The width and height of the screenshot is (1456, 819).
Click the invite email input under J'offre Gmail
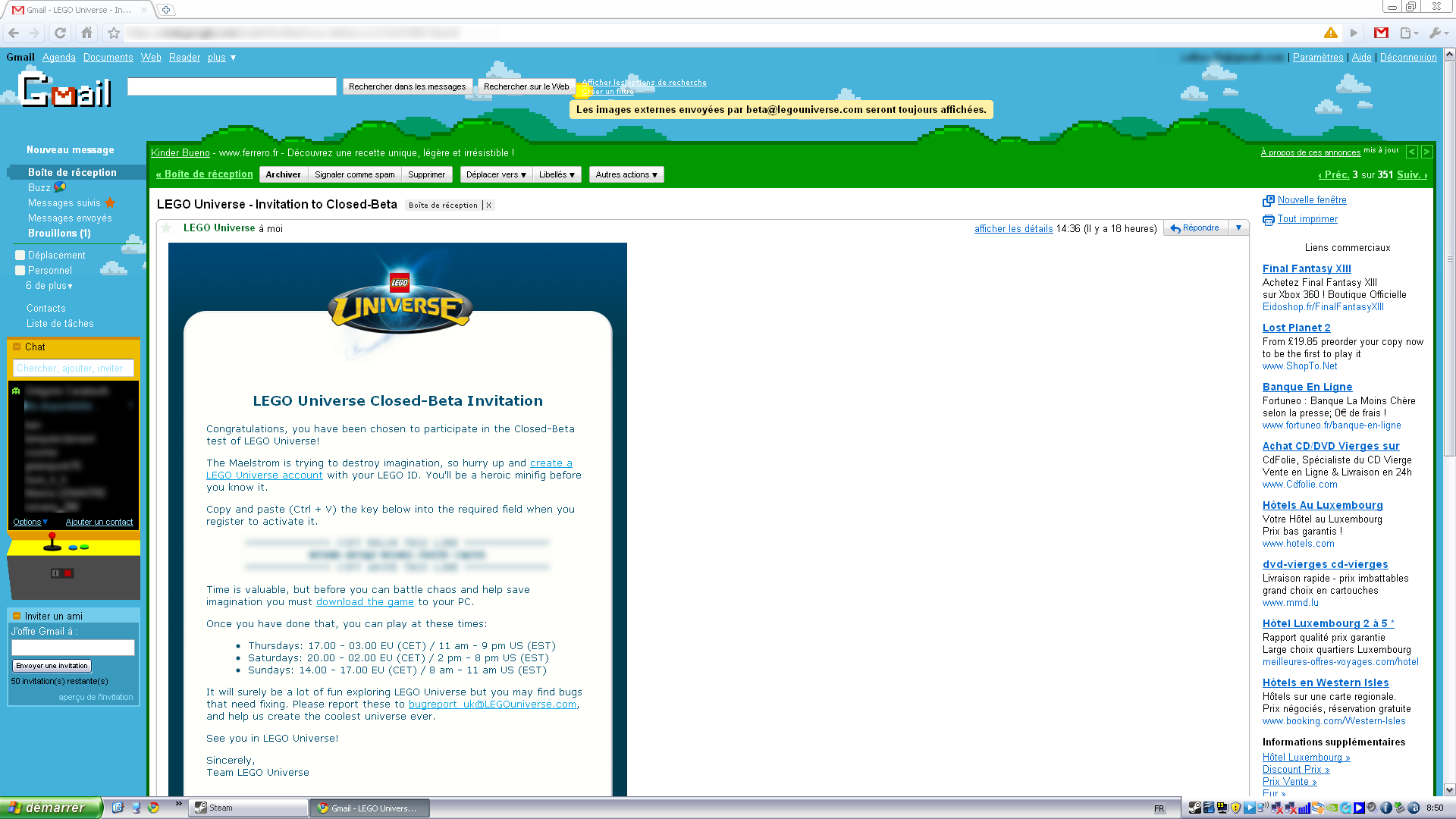(73, 648)
